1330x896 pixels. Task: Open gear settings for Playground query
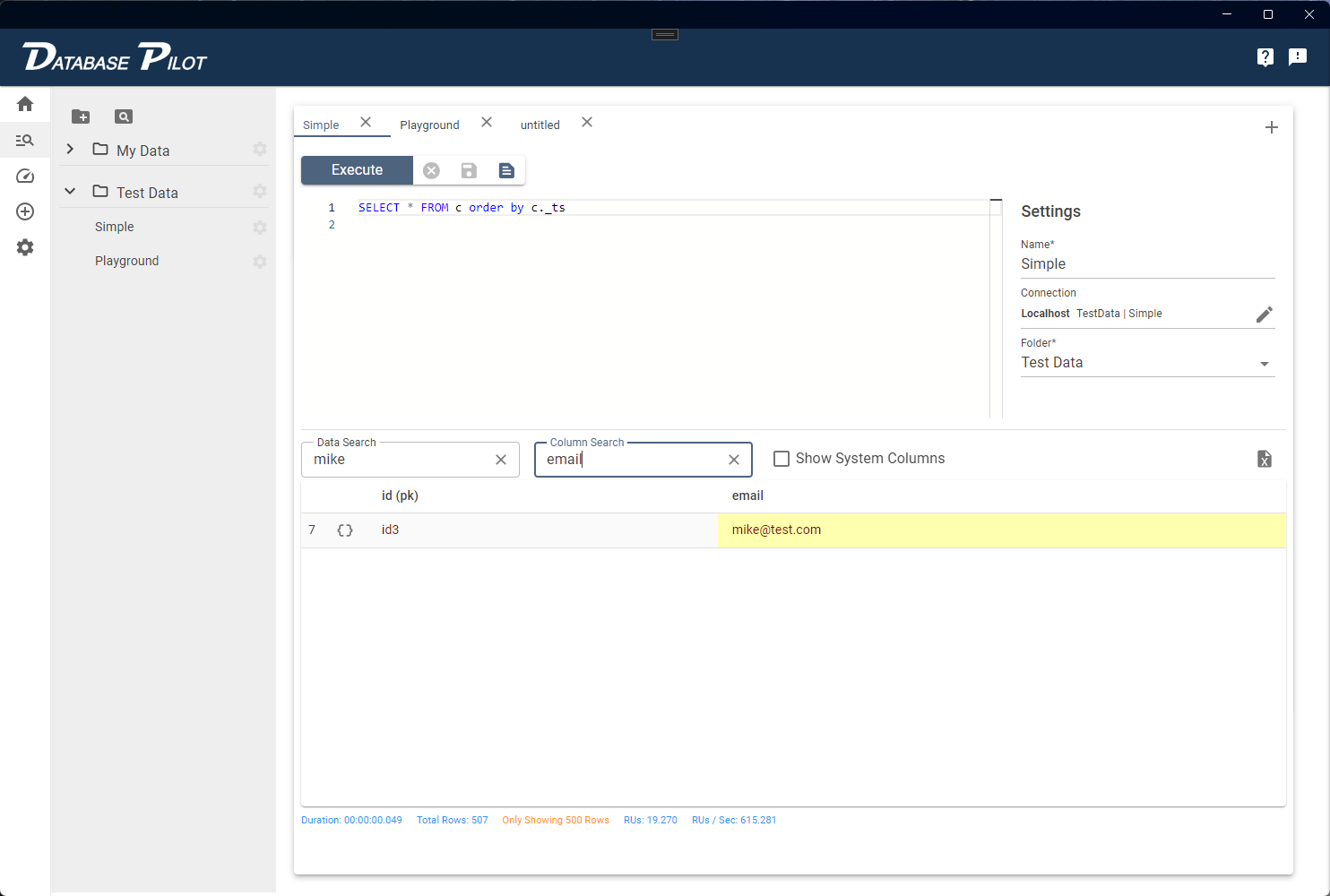coord(260,262)
